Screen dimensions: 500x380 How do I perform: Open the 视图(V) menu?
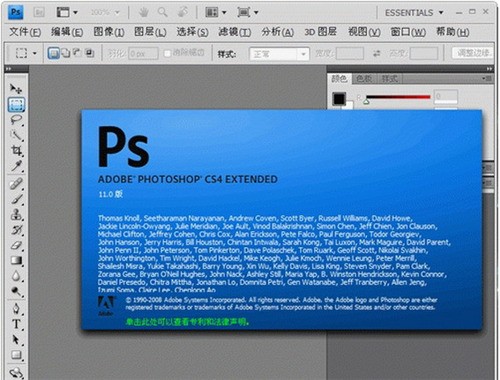364,32
